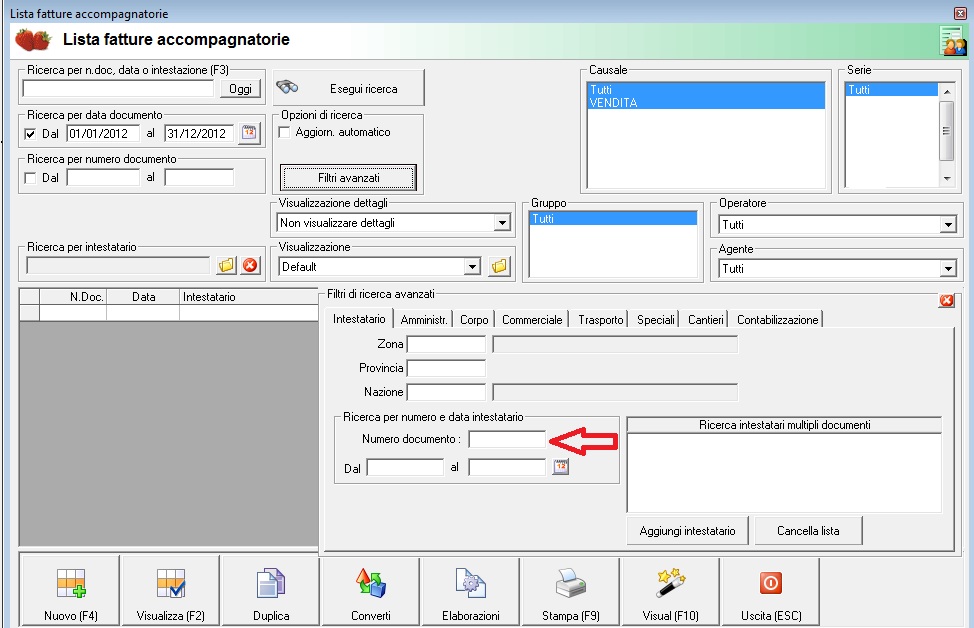
Task: Open calendar icon in Ricerca per numero e data intestatario
Action: coord(560,466)
